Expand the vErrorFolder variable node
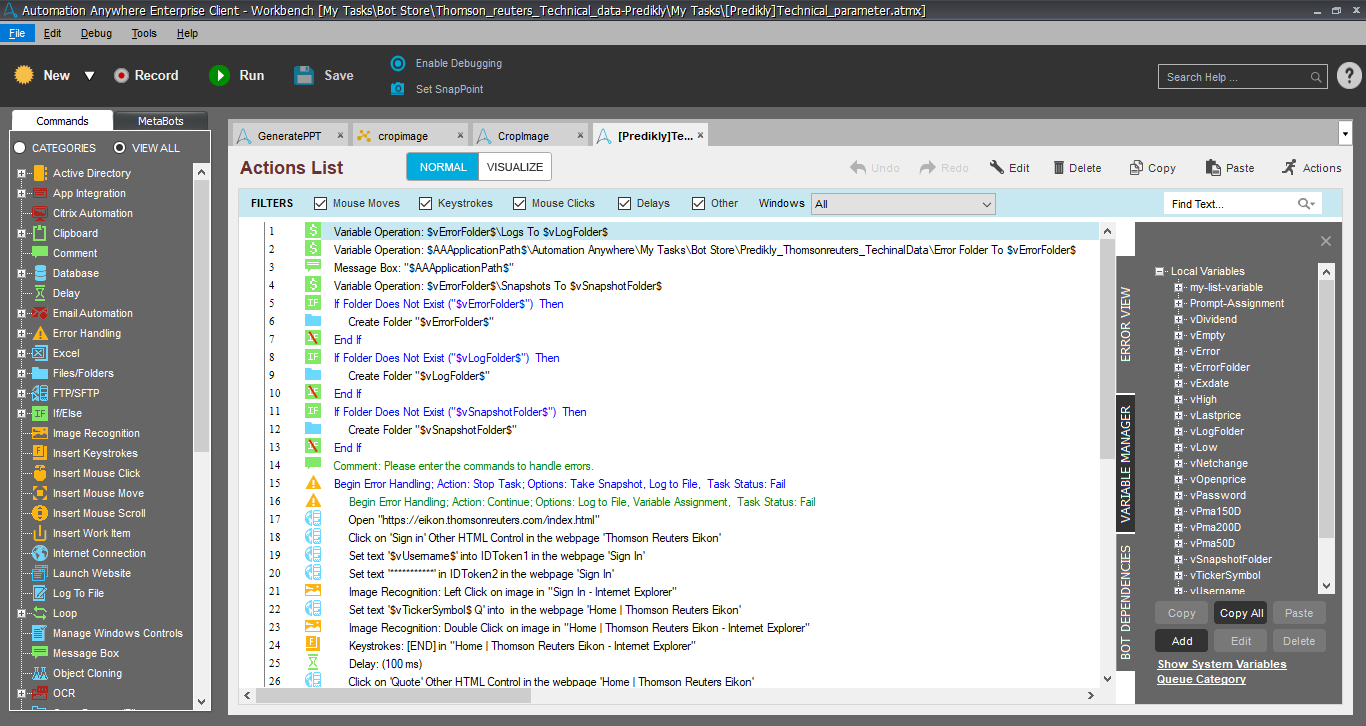Viewport: 1366px width, 726px height. (1179, 367)
